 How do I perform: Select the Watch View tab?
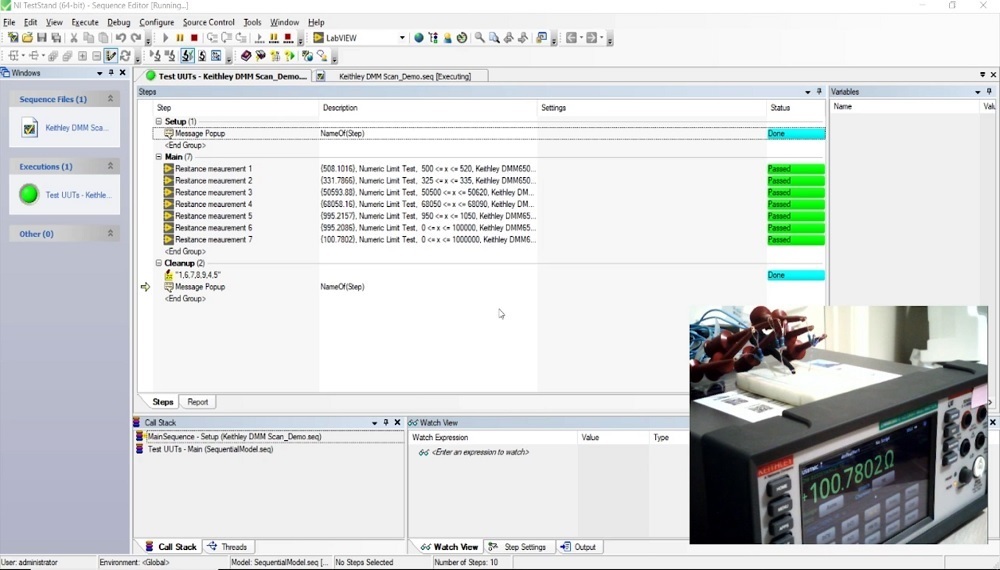449,546
